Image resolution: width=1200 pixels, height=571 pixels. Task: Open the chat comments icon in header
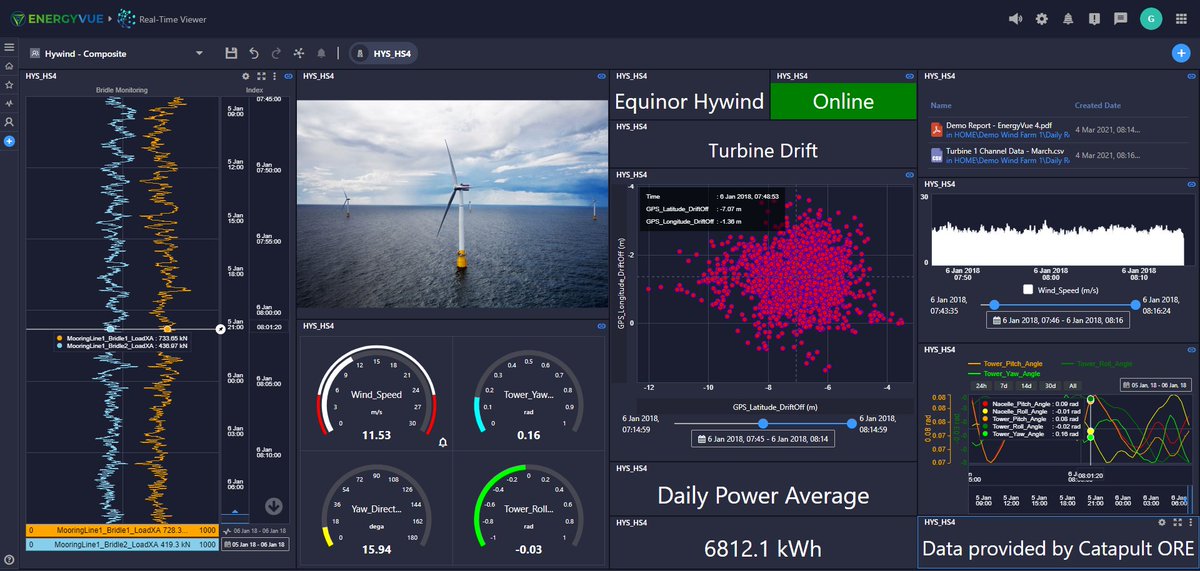[1120, 18]
